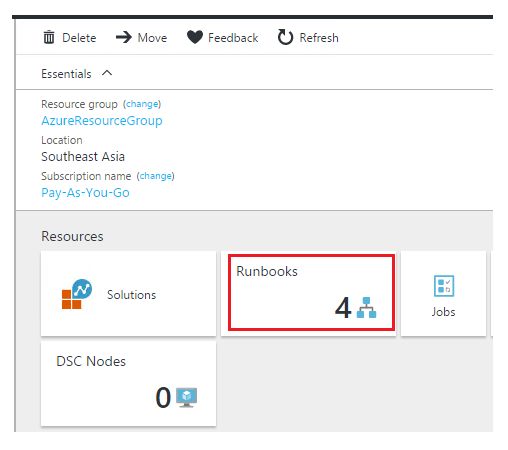Change the subscription name
508x450 pixels.
(x=155, y=176)
